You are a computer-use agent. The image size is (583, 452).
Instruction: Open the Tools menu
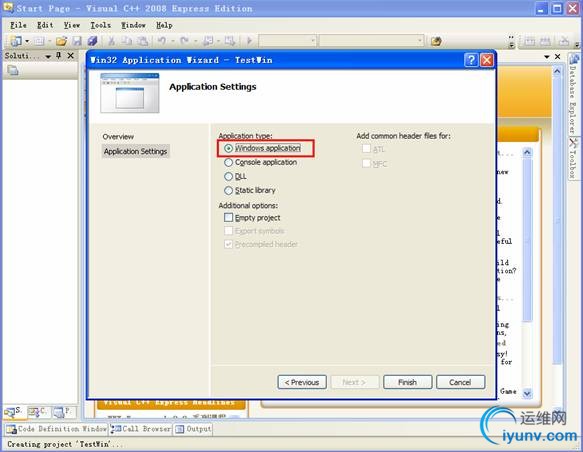click(100, 25)
